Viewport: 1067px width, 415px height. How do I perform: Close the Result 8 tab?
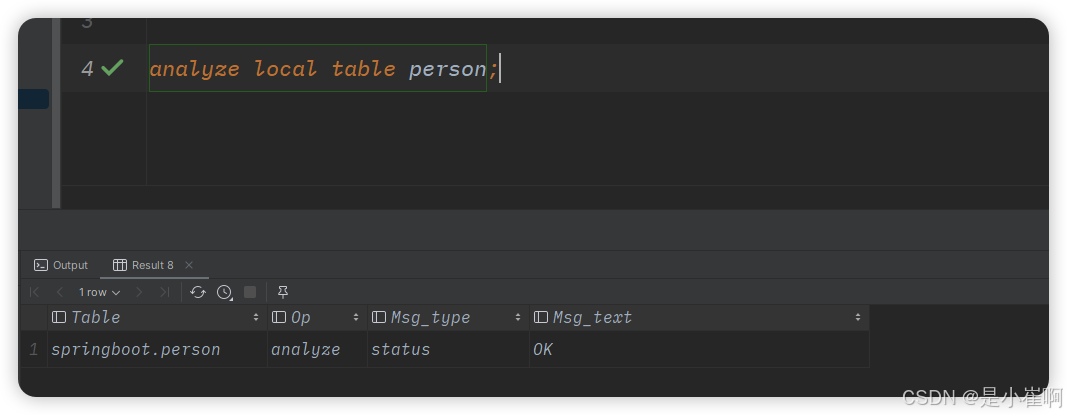(189, 265)
